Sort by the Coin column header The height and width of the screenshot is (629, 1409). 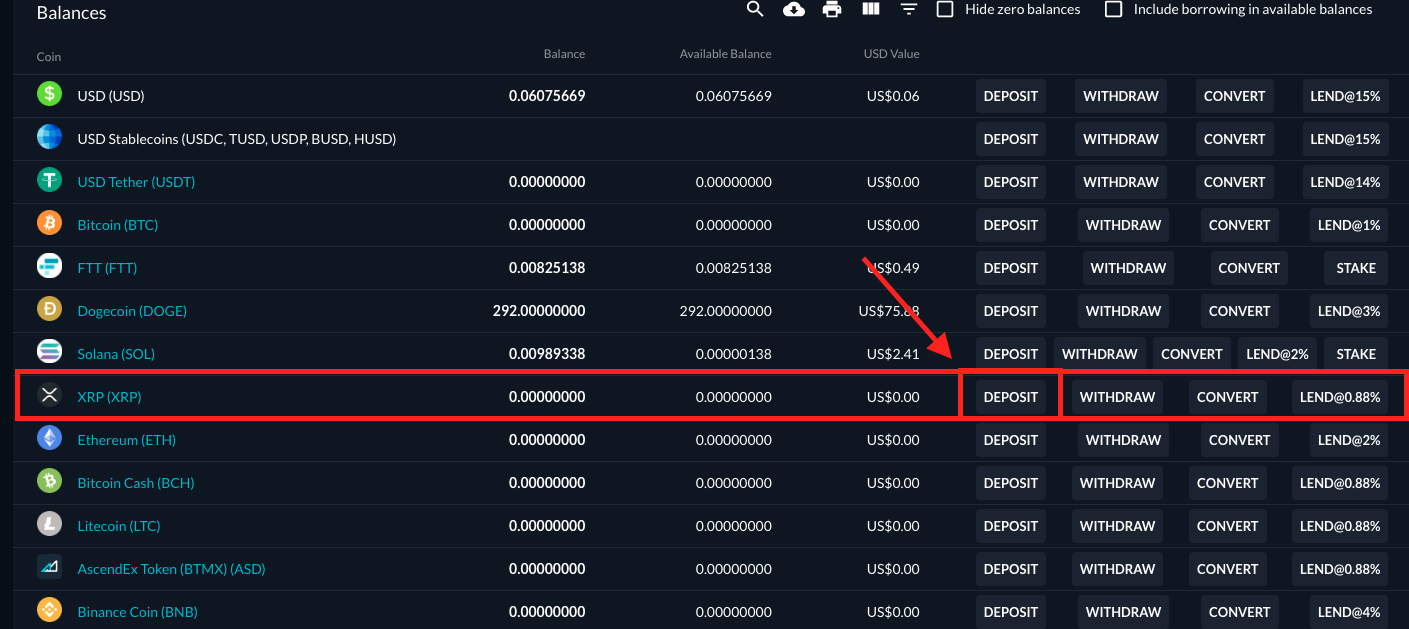(x=49, y=57)
